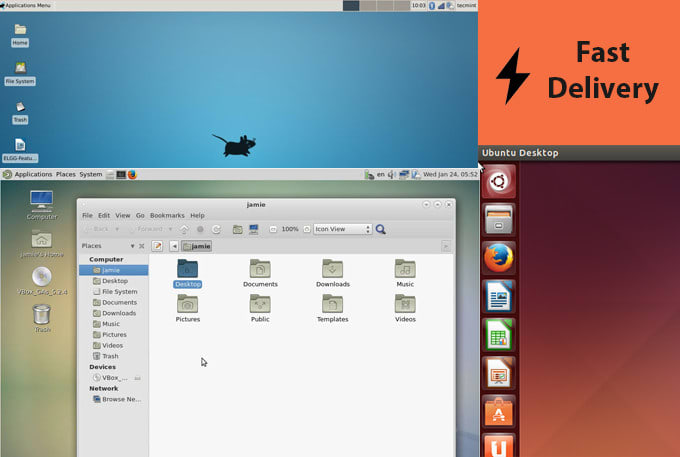
Task: Expand the Places sidebar type dropdown
Action: 129,246
